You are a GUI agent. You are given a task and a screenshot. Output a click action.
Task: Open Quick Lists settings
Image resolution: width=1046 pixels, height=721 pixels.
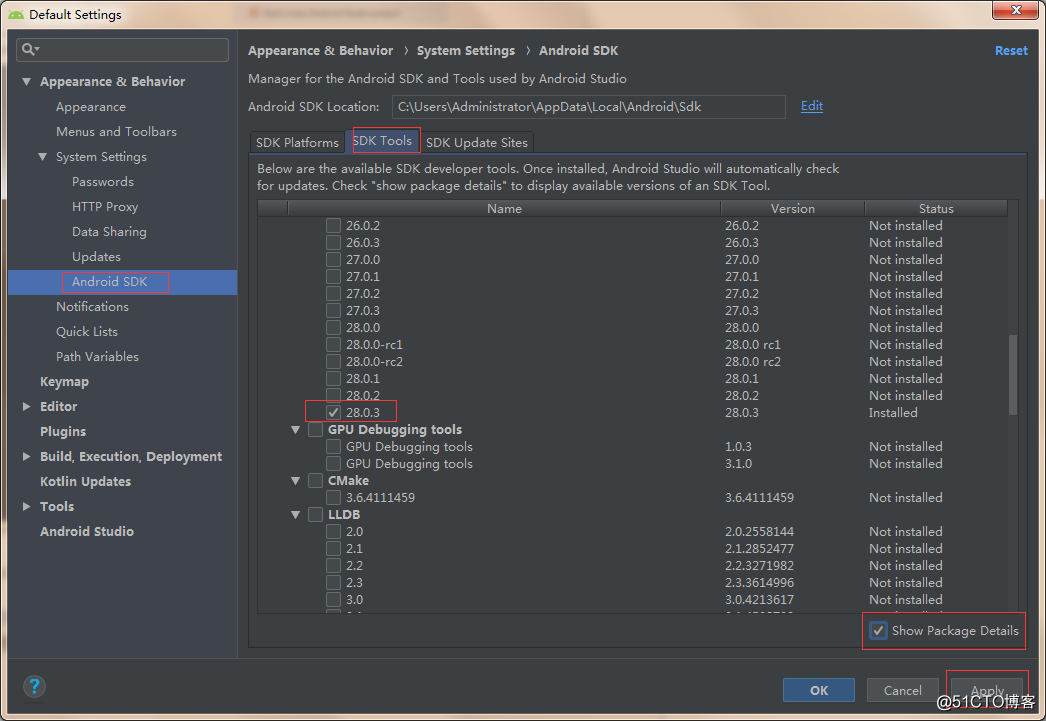(x=87, y=331)
